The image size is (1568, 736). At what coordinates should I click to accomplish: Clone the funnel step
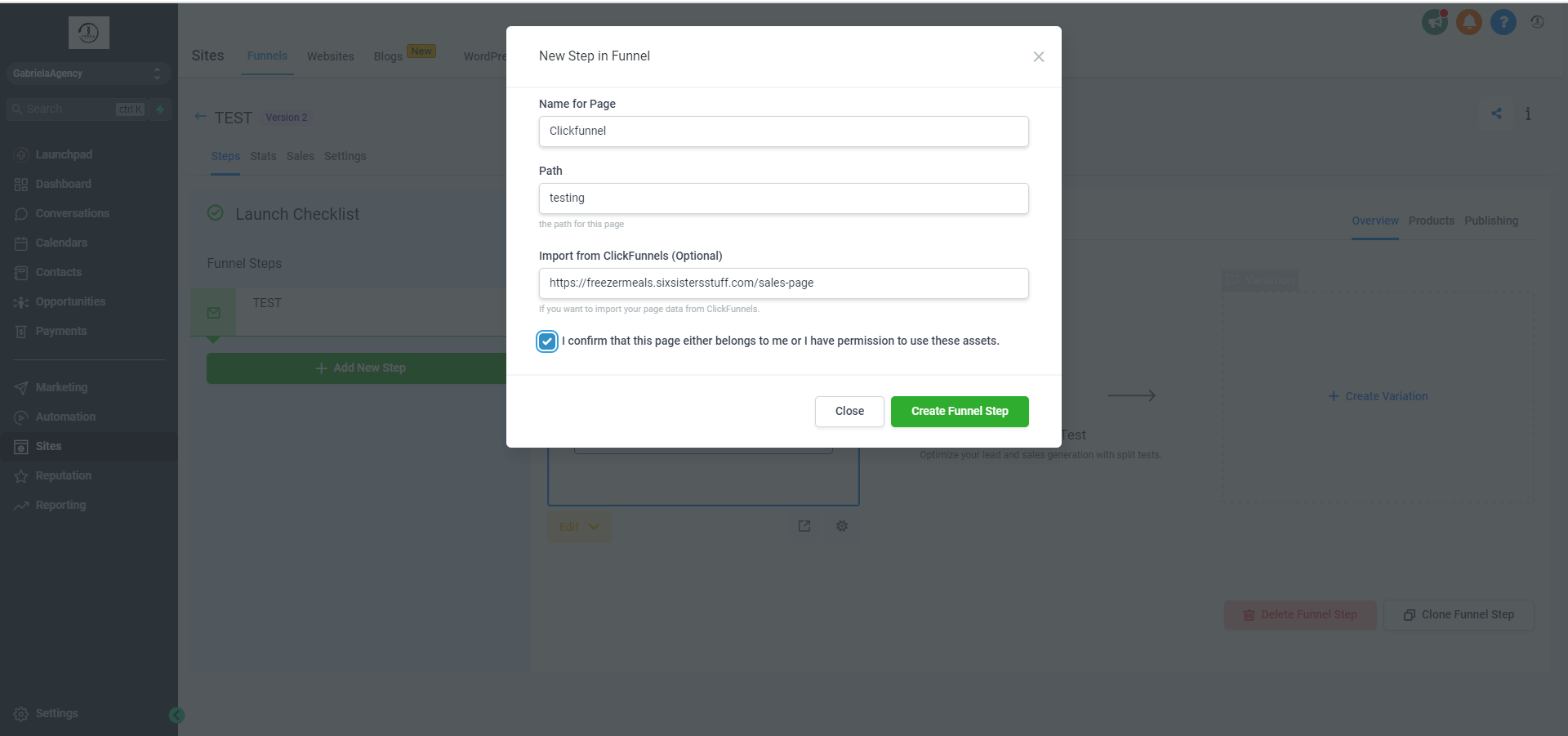(1458, 614)
